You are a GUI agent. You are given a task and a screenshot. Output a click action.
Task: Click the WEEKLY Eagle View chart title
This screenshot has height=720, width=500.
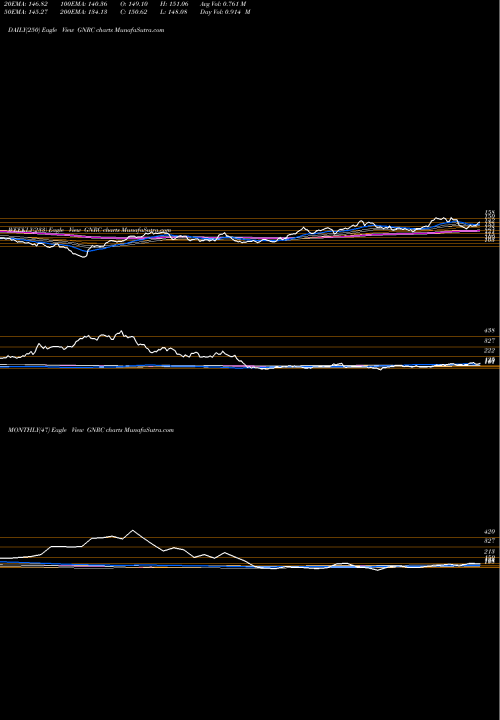[x=90, y=230]
